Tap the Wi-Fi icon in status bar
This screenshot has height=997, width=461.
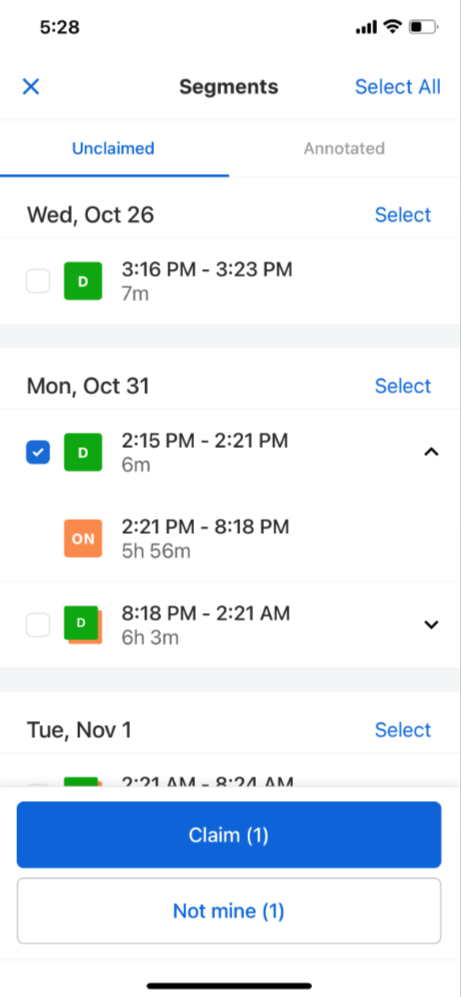click(x=392, y=27)
